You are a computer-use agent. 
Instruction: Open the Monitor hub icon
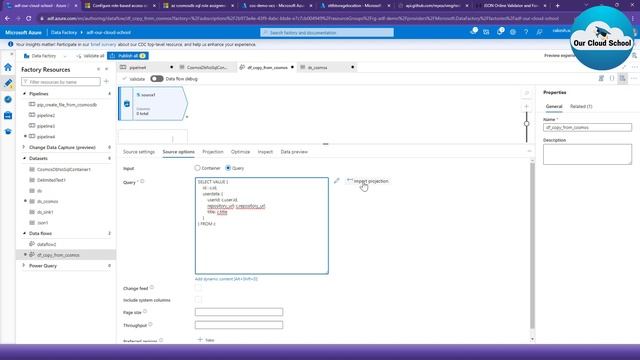(8, 99)
